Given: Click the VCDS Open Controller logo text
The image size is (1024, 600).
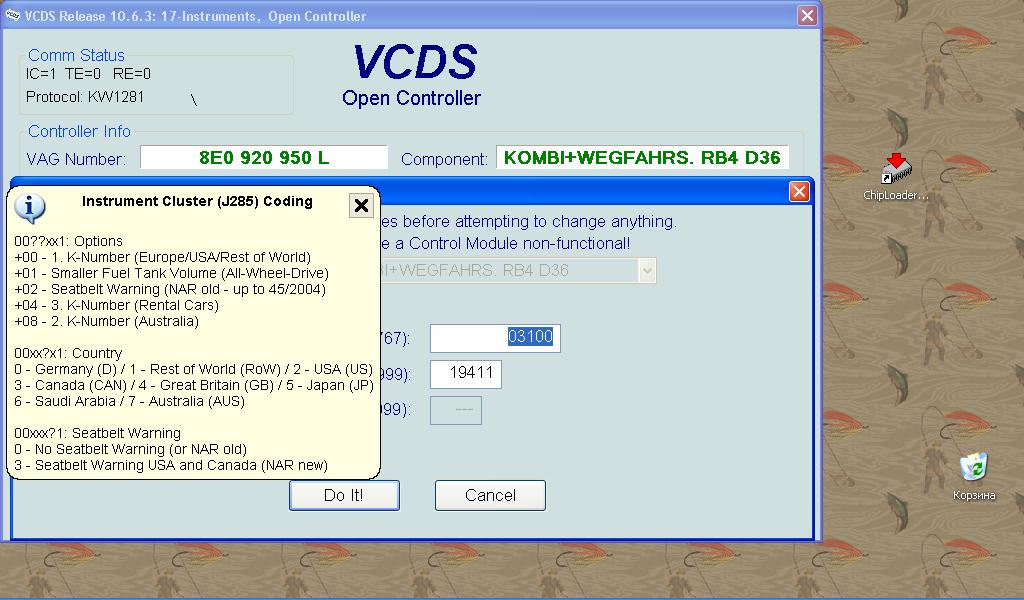Looking at the screenshot, I should 413,74.
